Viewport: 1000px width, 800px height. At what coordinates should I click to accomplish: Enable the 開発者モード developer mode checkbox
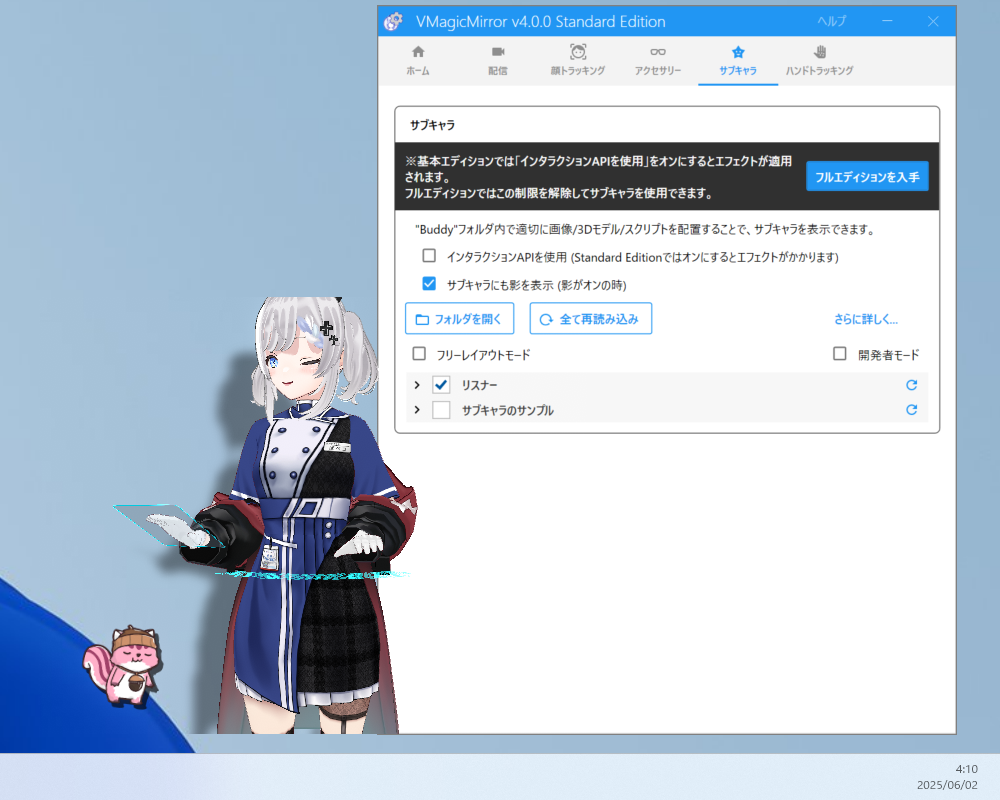(x=840, y=353)
